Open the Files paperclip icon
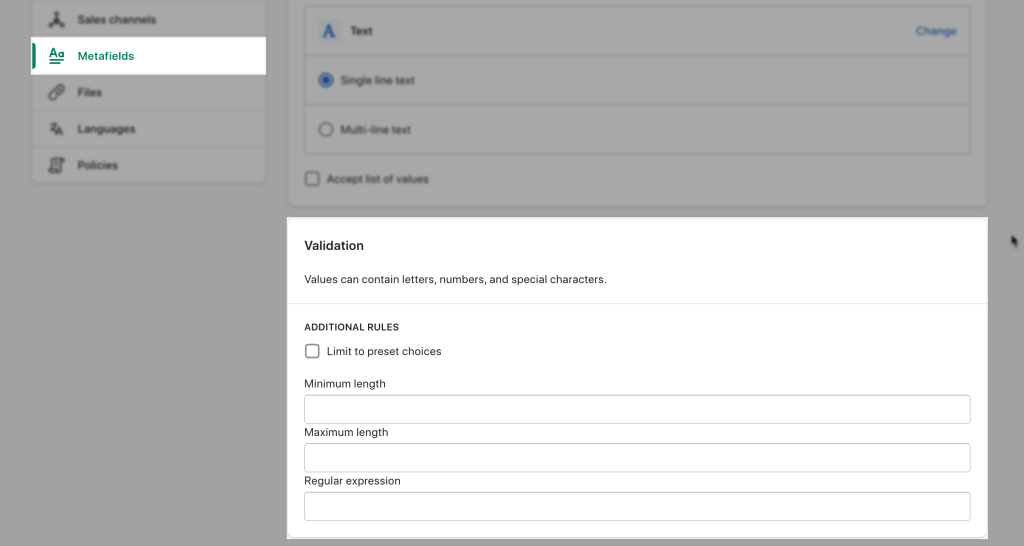This screenshot has width=1024, height=546. pos(57,92)
